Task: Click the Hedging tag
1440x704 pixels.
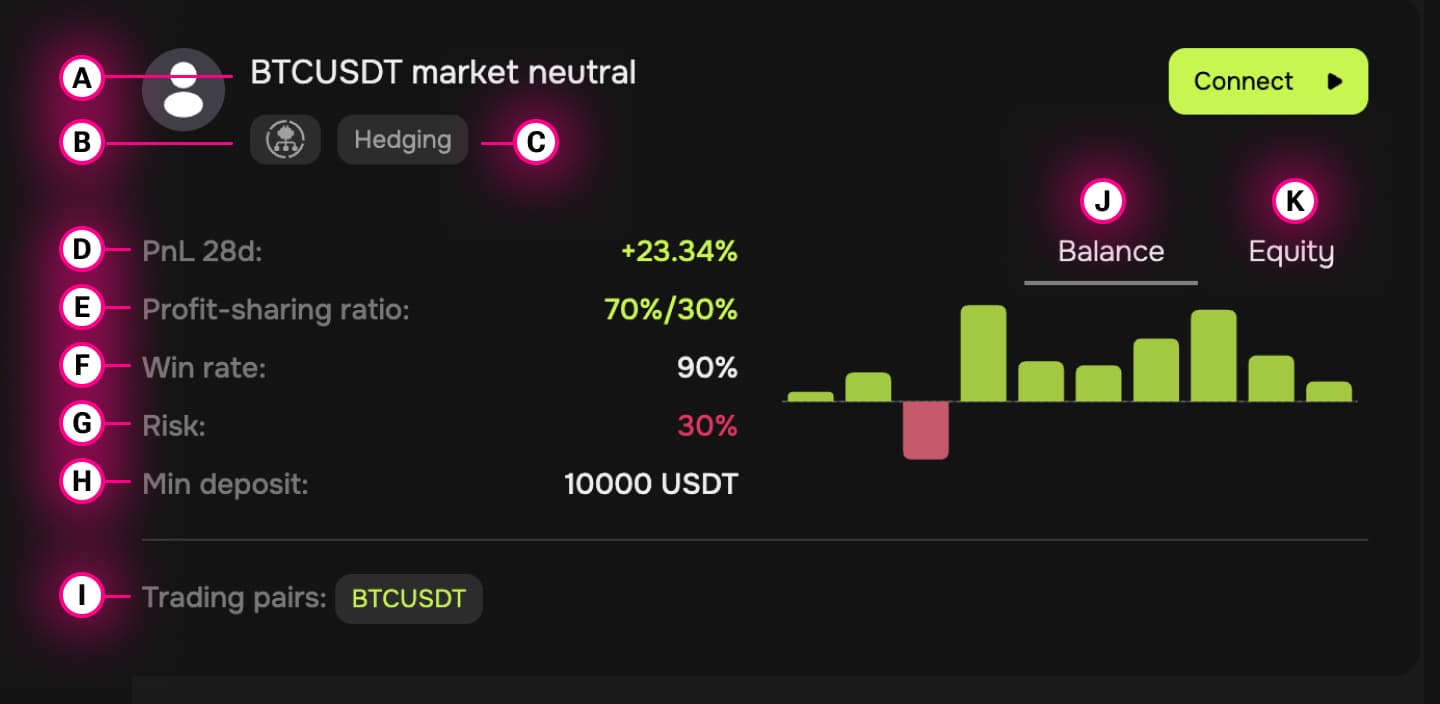Action: (402, 140)
